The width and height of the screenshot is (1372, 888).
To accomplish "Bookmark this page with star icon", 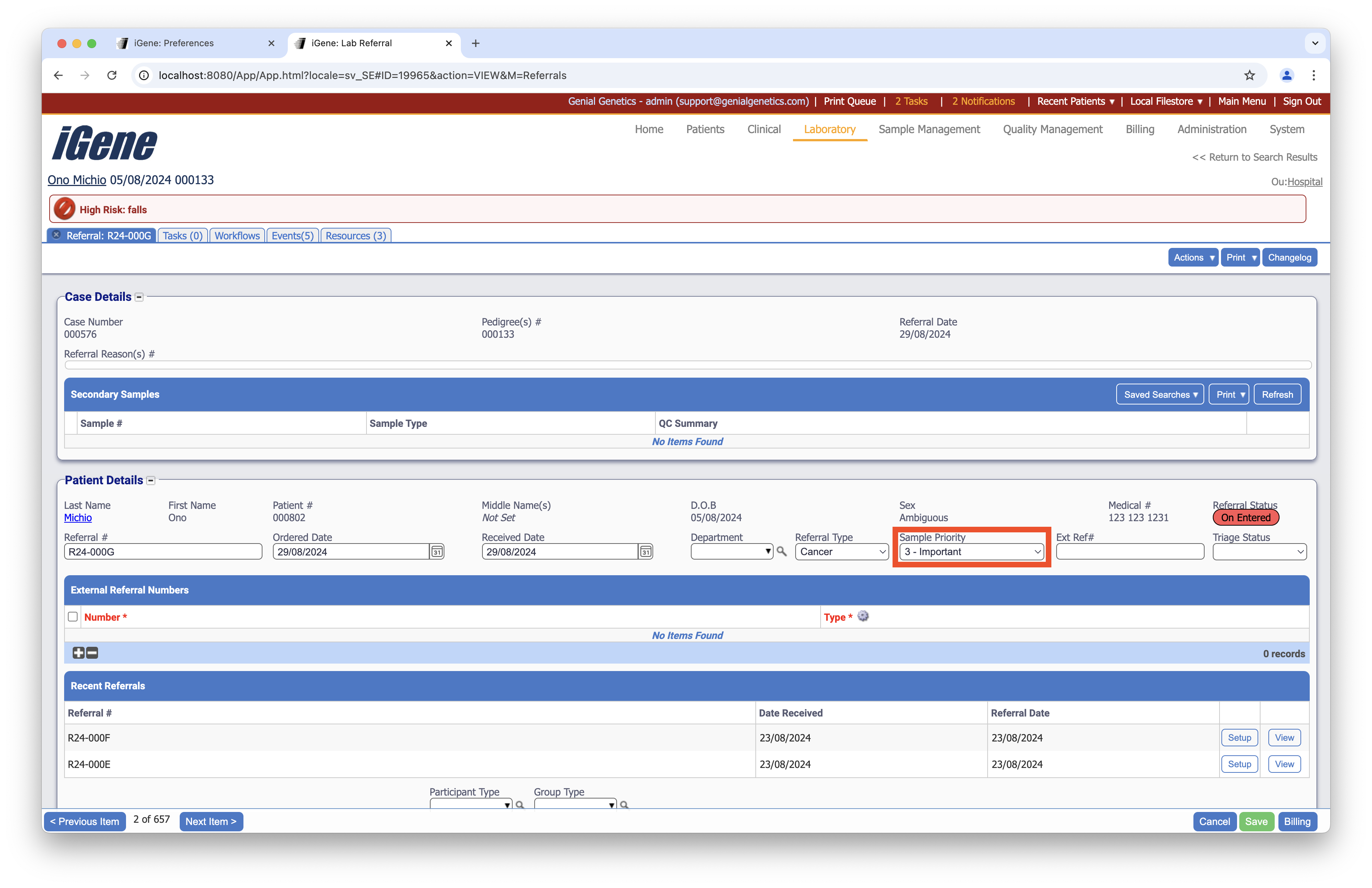I will pos(1249,75).
